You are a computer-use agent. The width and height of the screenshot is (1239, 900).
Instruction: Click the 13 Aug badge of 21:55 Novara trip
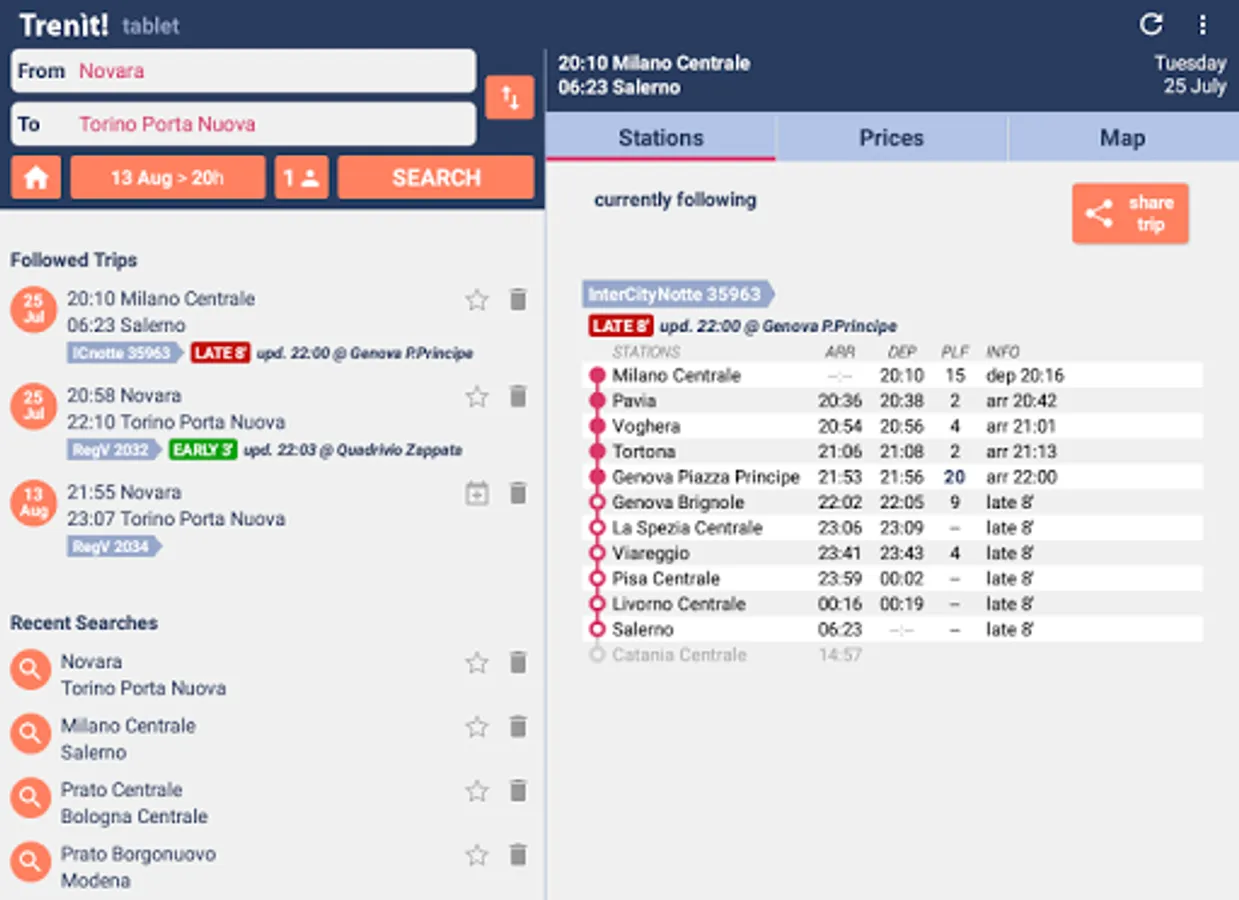[33, 503]
